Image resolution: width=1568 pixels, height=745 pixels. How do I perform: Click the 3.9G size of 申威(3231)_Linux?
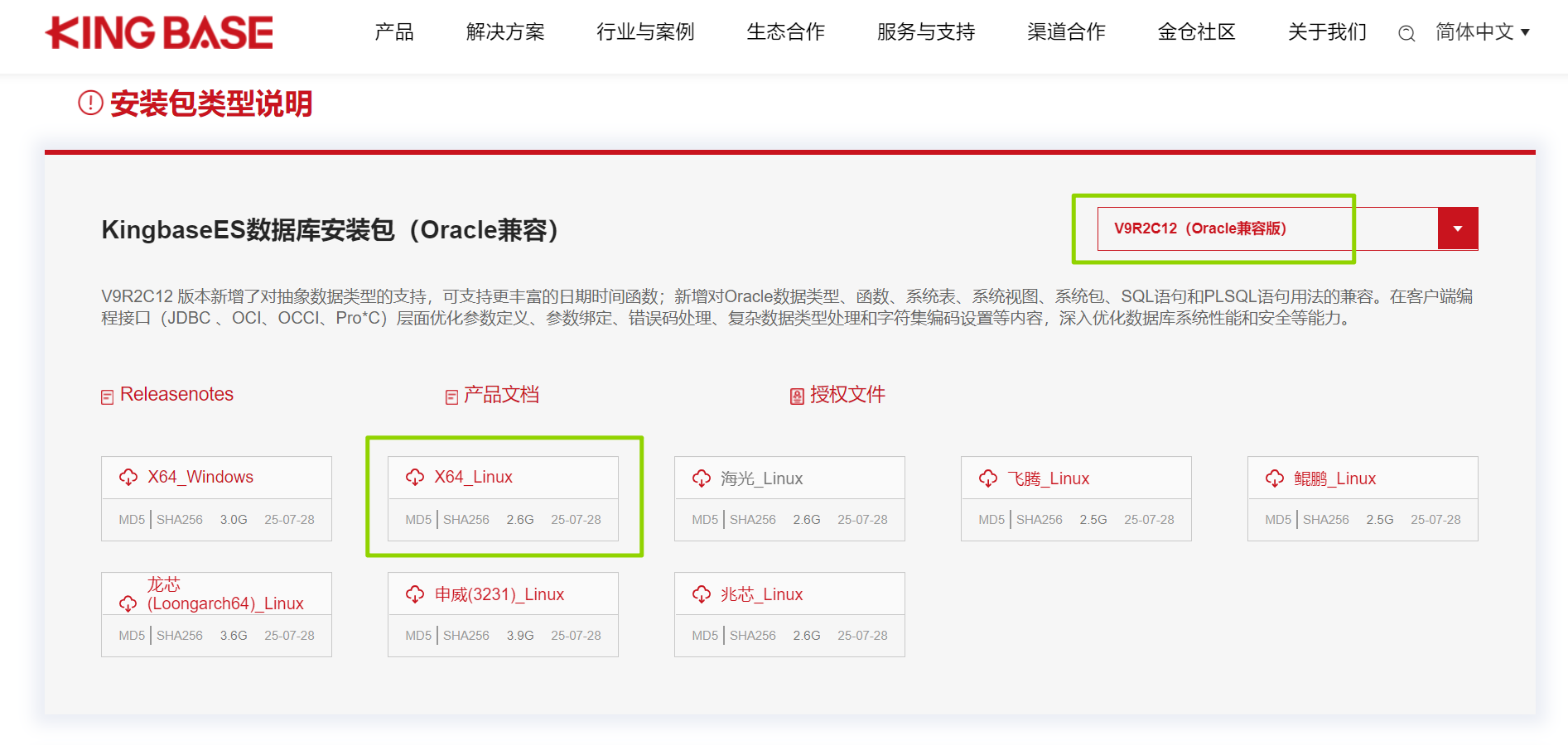point(520,636)
